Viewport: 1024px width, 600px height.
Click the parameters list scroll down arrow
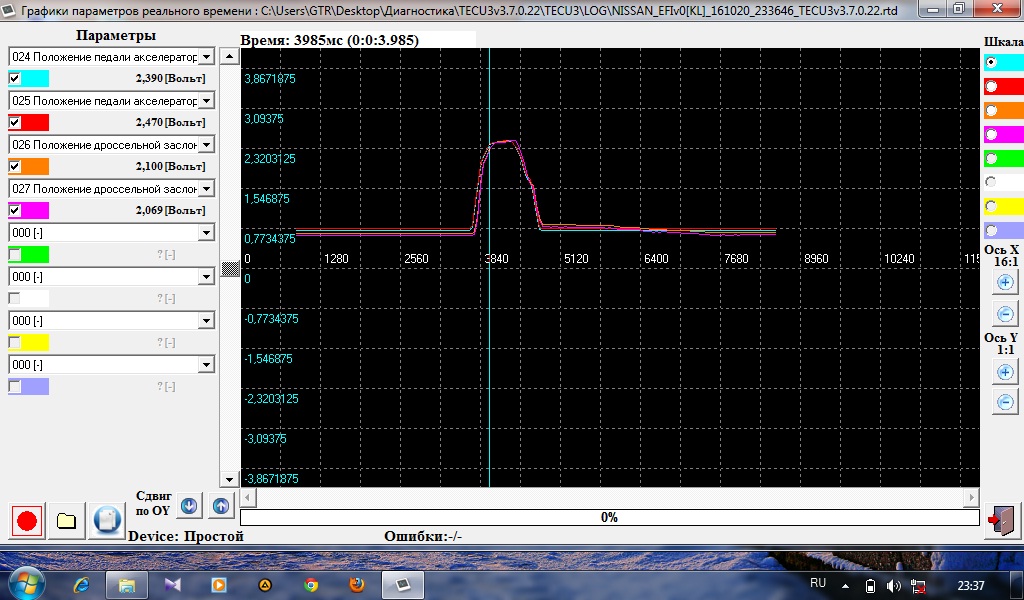(229, 479)
